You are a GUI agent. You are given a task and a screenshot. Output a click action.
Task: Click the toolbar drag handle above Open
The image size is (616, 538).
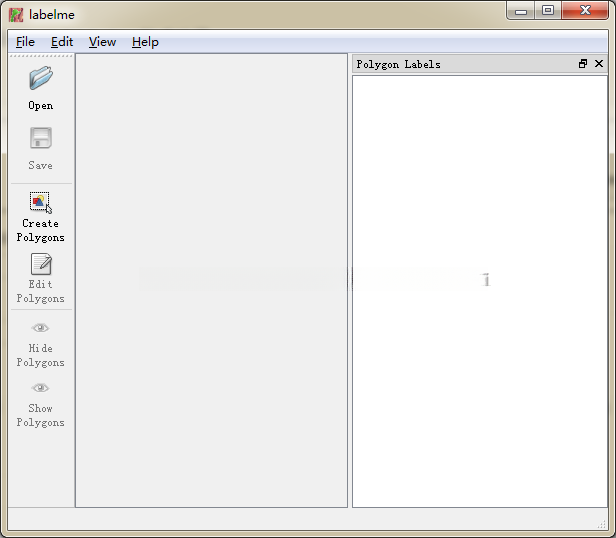tap(41, 56)
